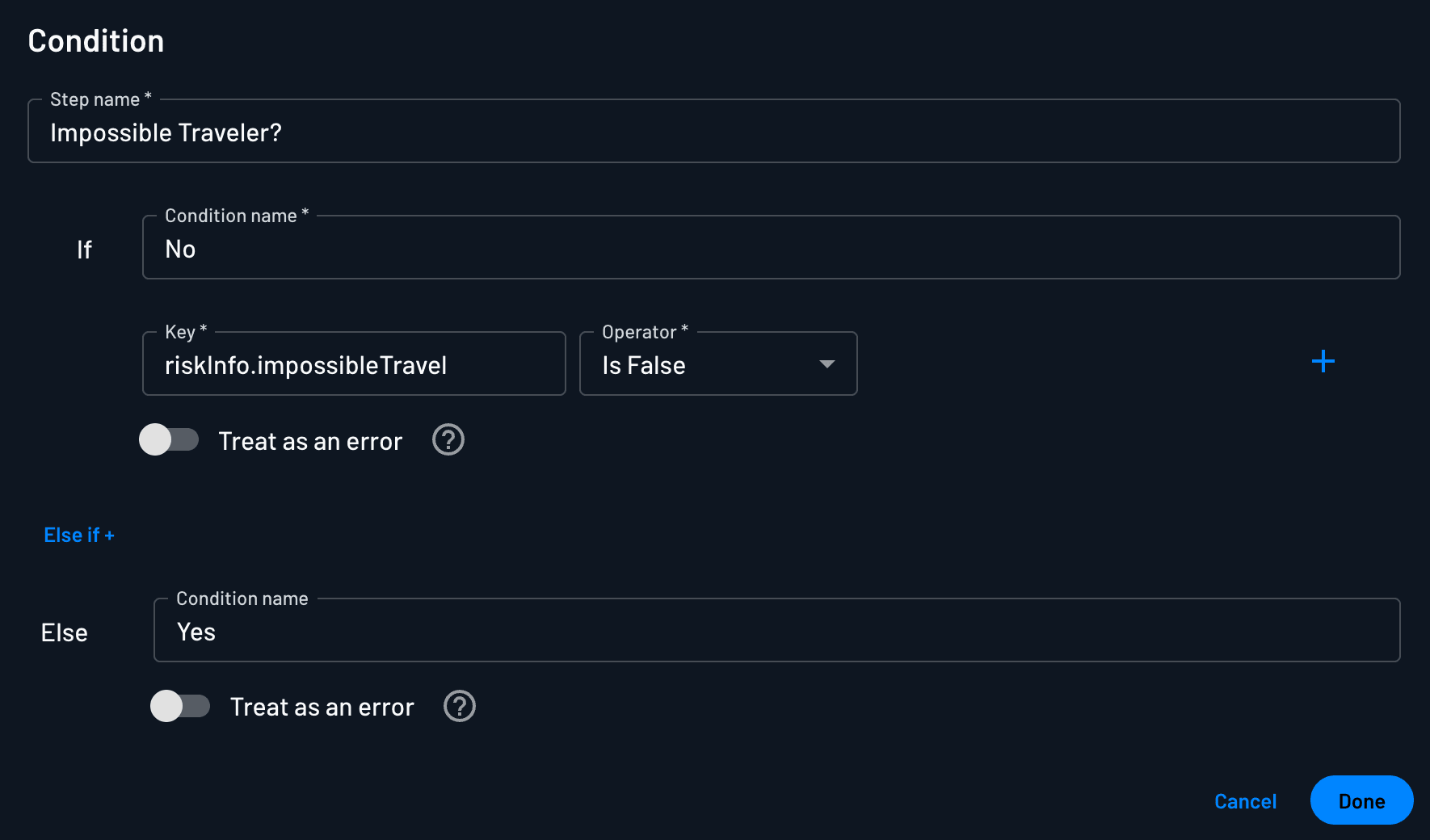
Task: Click the Operator dropdown arrow
Action: (x=826, y=364)
